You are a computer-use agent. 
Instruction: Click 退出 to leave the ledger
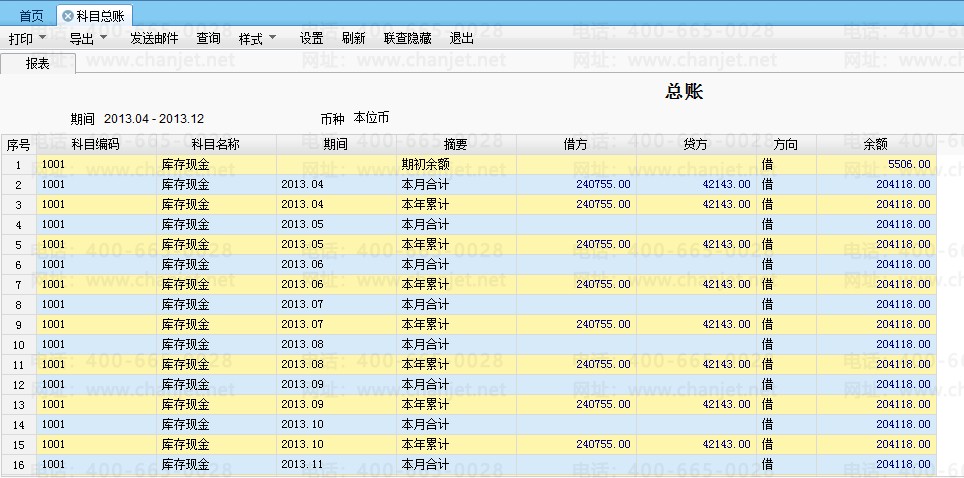point(462,39)
